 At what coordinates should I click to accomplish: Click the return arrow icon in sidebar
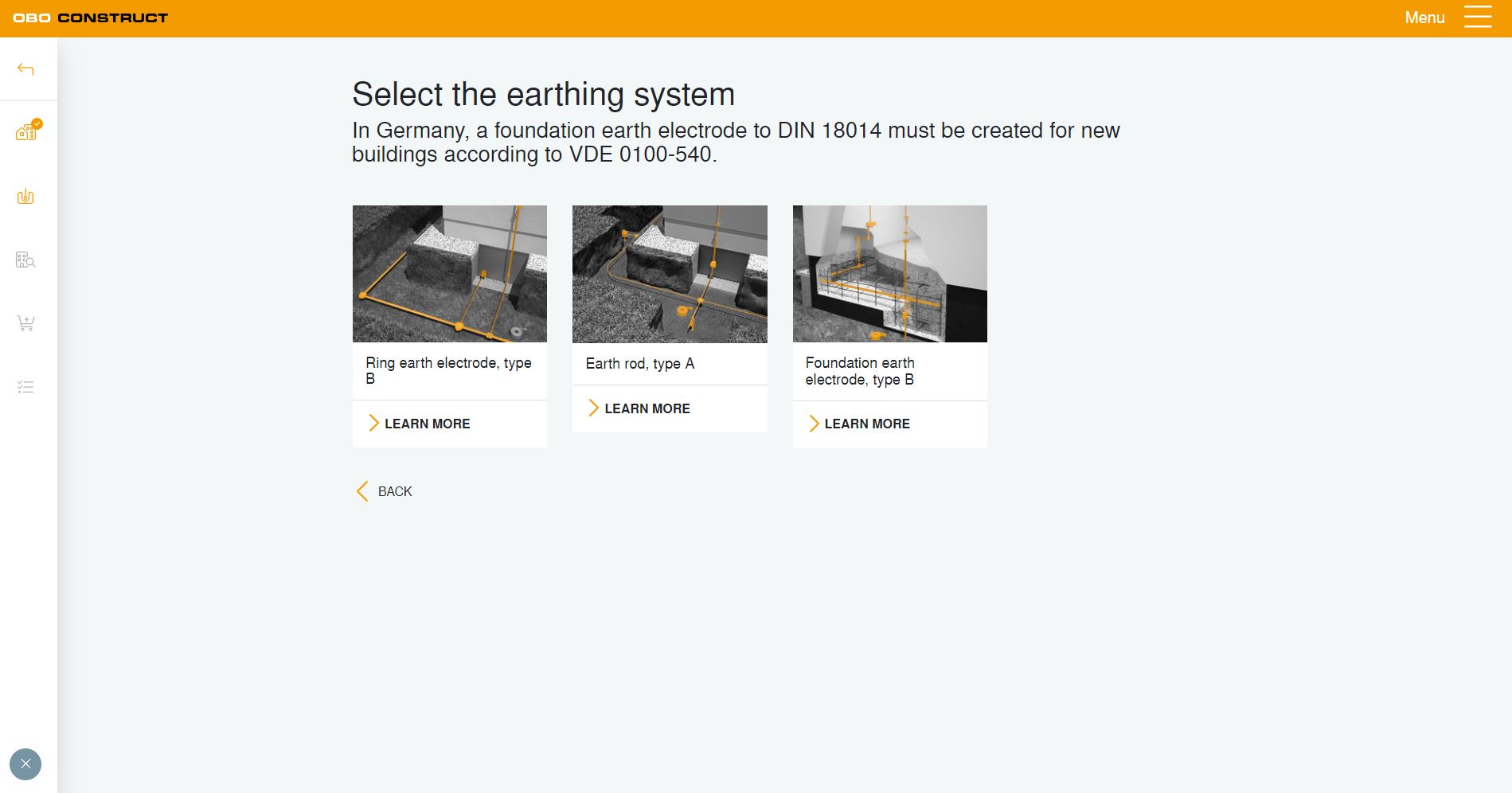pos(25,69)
